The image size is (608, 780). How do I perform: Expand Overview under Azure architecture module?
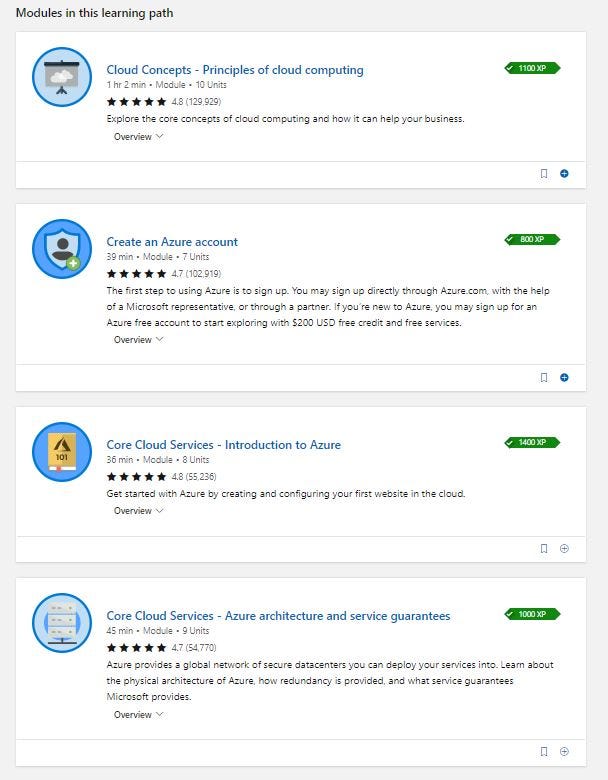tap(138, 714)
